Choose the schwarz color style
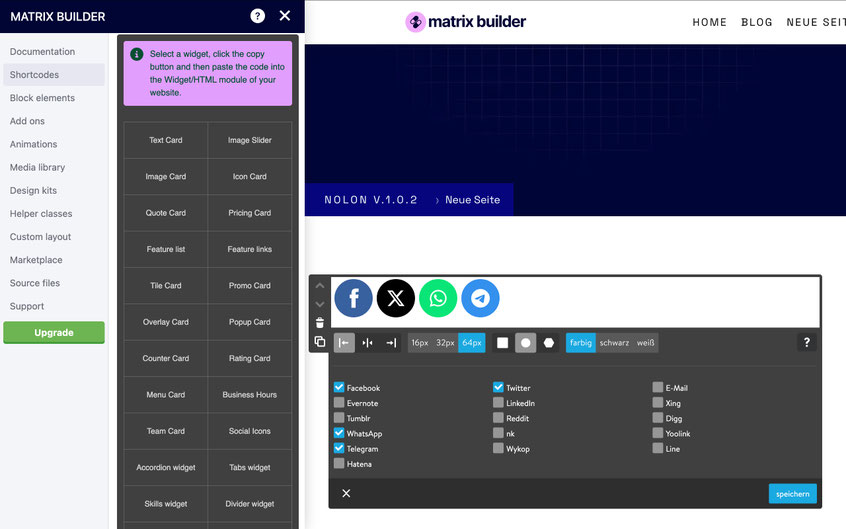Image resolution: width=846 pixels, height=529 pixels. 614,343
